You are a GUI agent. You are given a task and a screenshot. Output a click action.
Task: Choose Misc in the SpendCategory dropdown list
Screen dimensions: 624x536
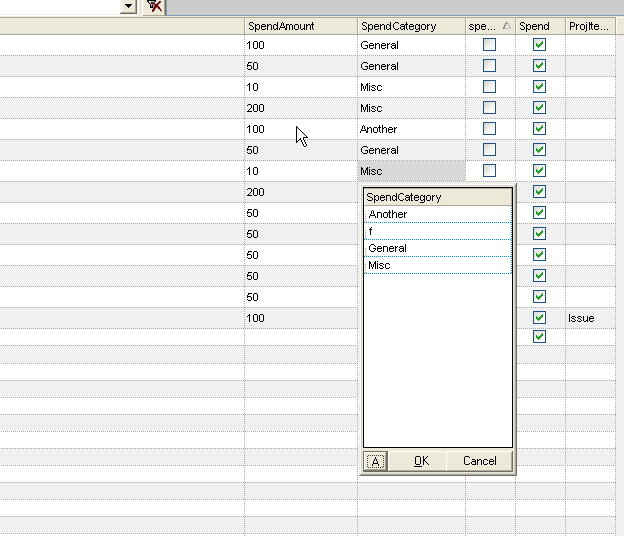click(438, 265)
